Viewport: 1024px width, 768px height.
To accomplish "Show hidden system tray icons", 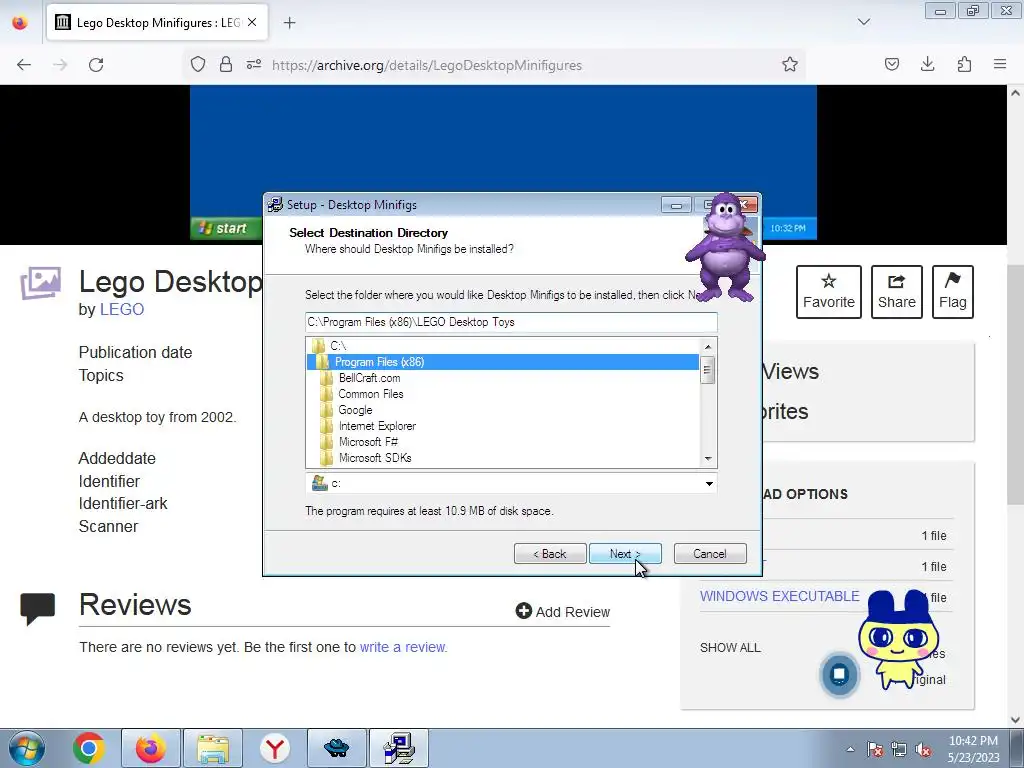I will tap(850, 749).
